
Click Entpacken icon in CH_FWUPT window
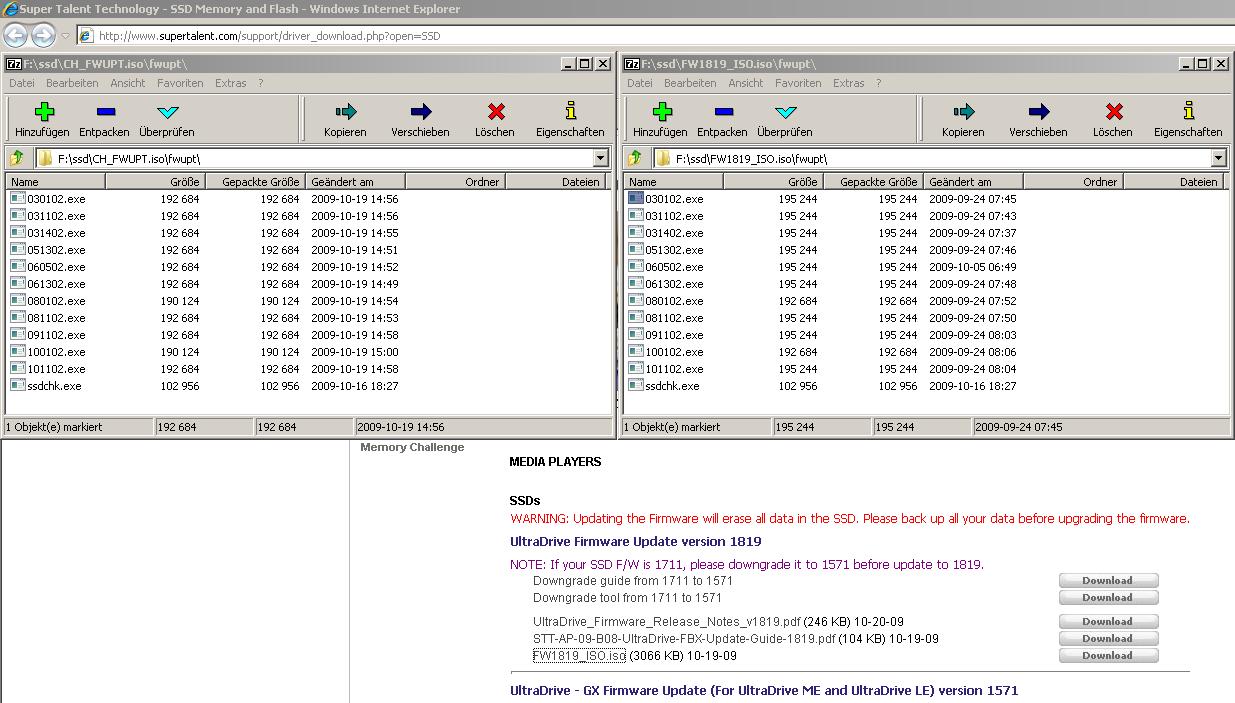[106, 112]
